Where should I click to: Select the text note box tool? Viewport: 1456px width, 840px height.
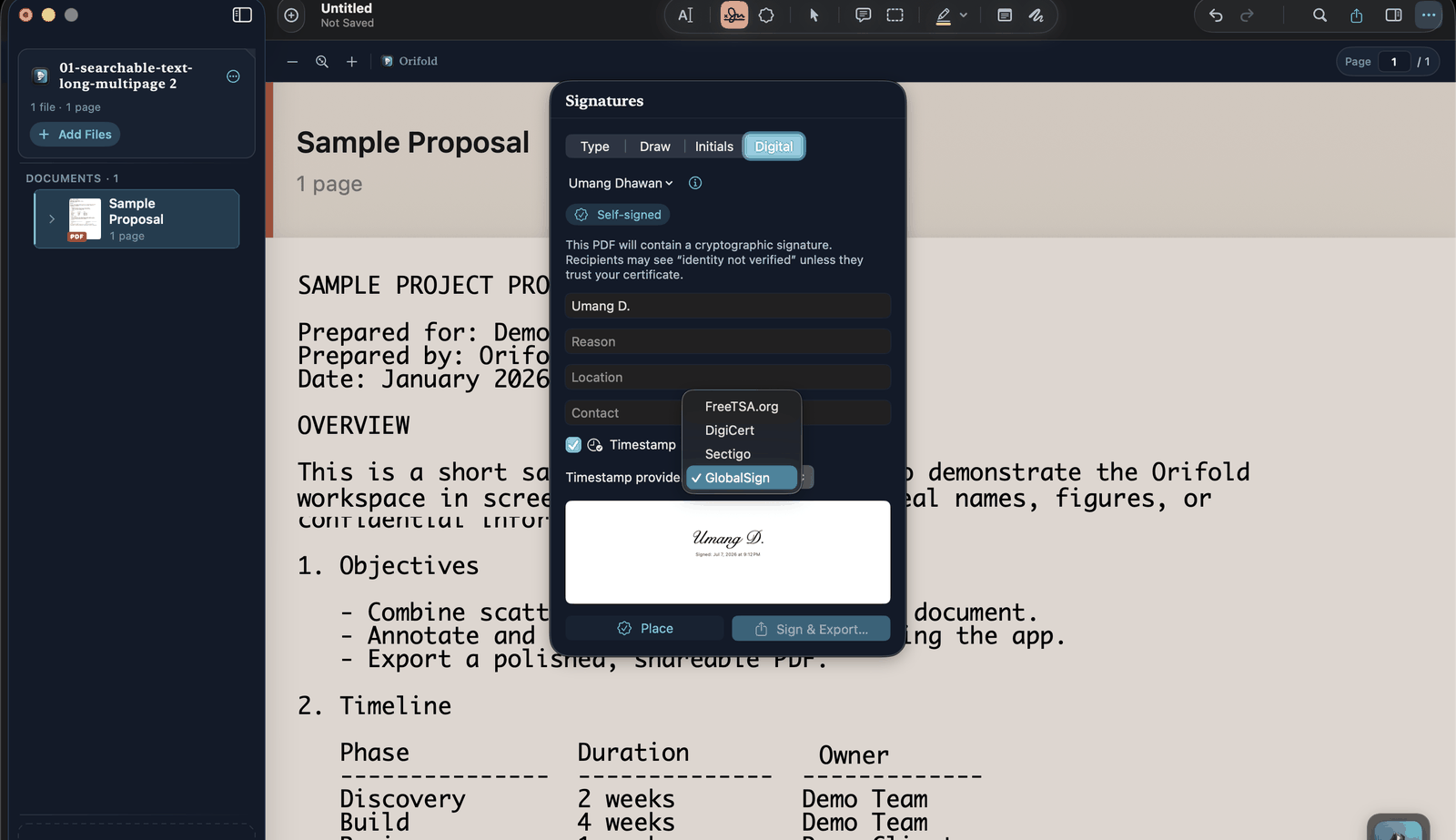pyautogui.click(x=1005, y=15)
